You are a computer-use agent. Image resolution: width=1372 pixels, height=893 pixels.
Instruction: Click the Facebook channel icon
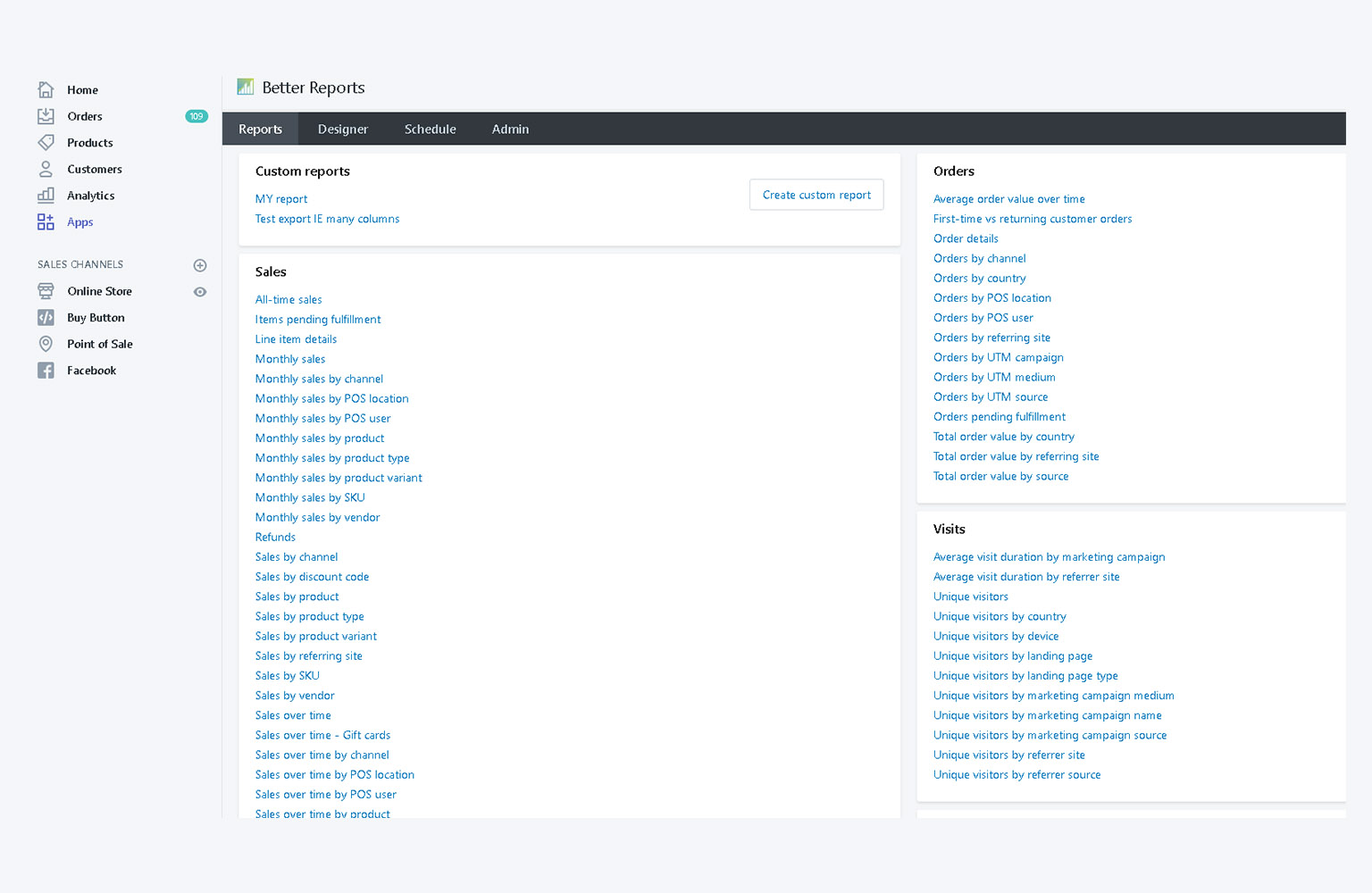point(46,371)
